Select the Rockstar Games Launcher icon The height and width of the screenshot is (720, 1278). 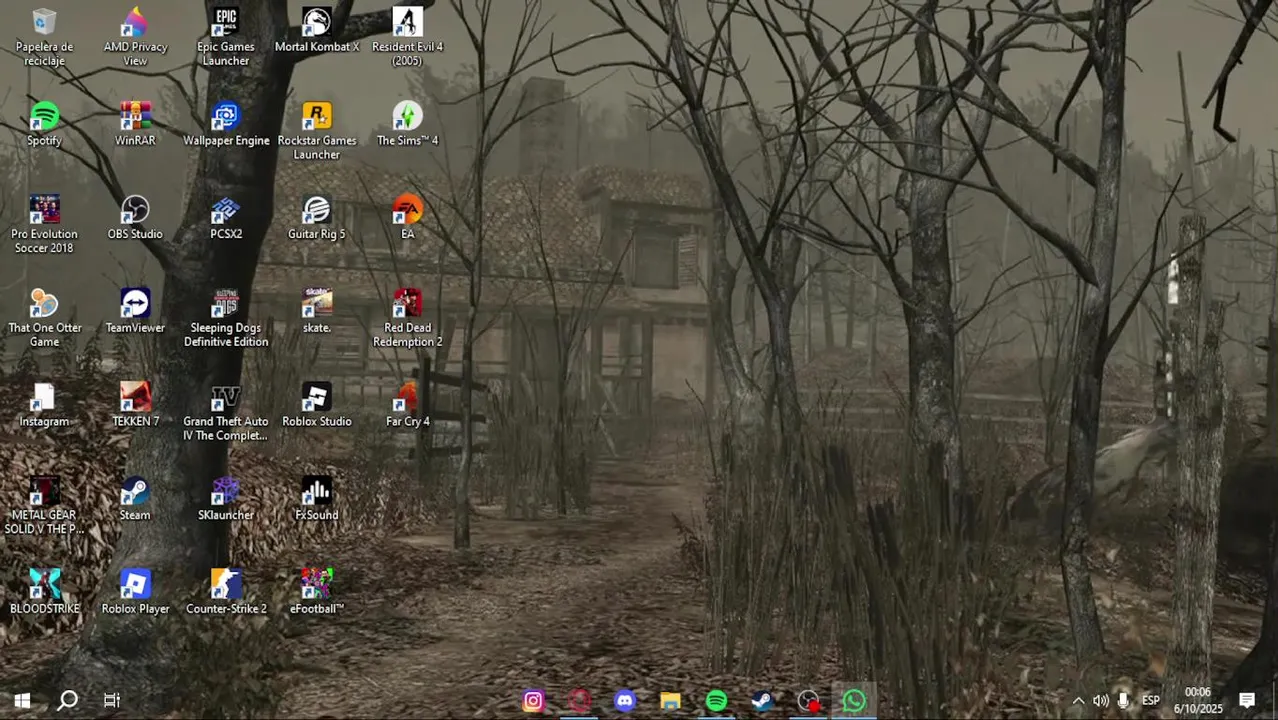click(x=317, y=130)
